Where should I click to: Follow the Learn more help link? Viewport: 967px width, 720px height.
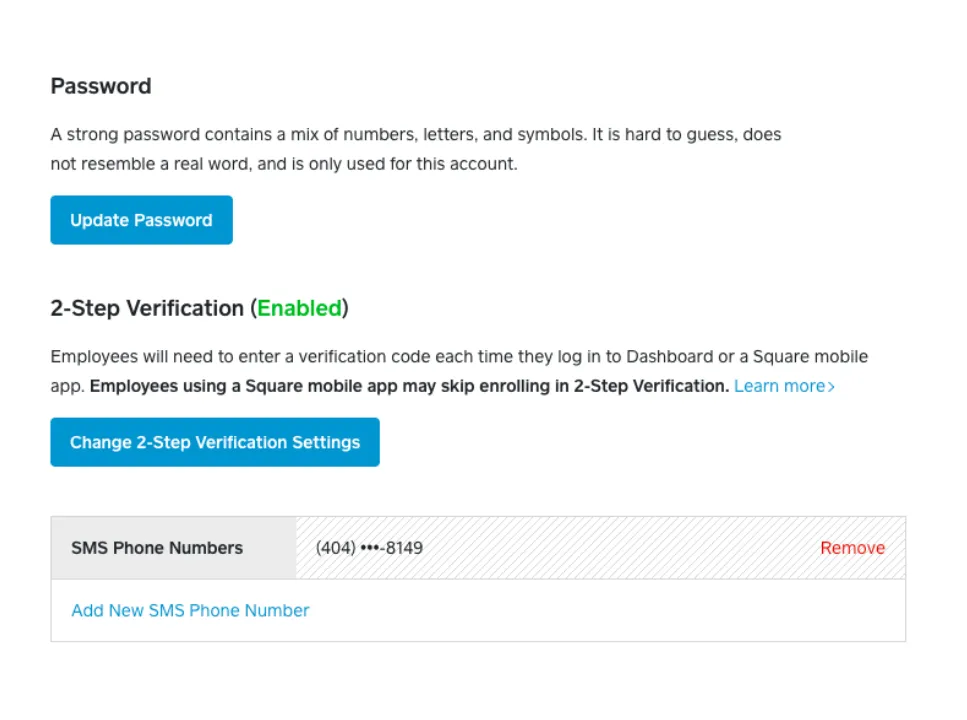778,386
